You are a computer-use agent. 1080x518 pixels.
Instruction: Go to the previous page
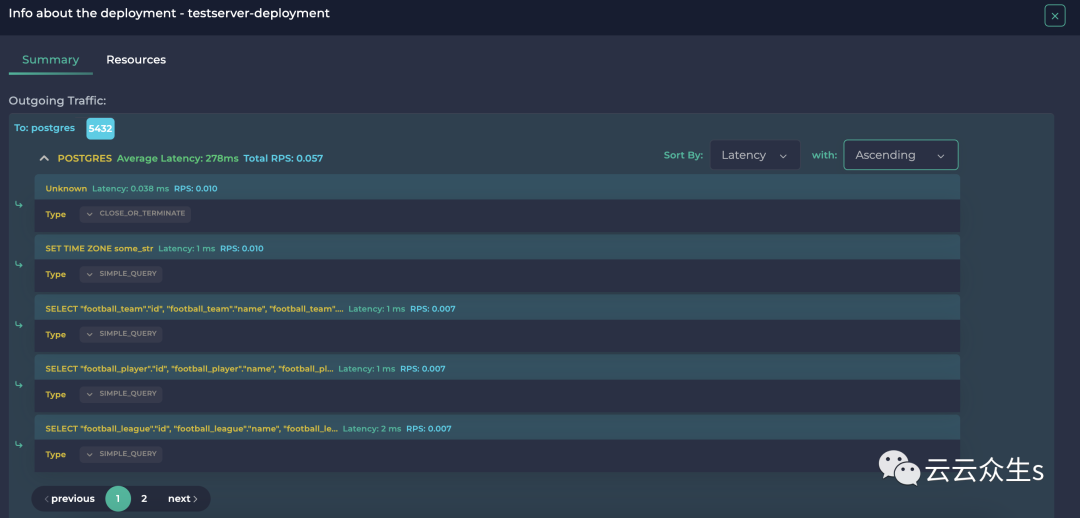tap(69, 499)
